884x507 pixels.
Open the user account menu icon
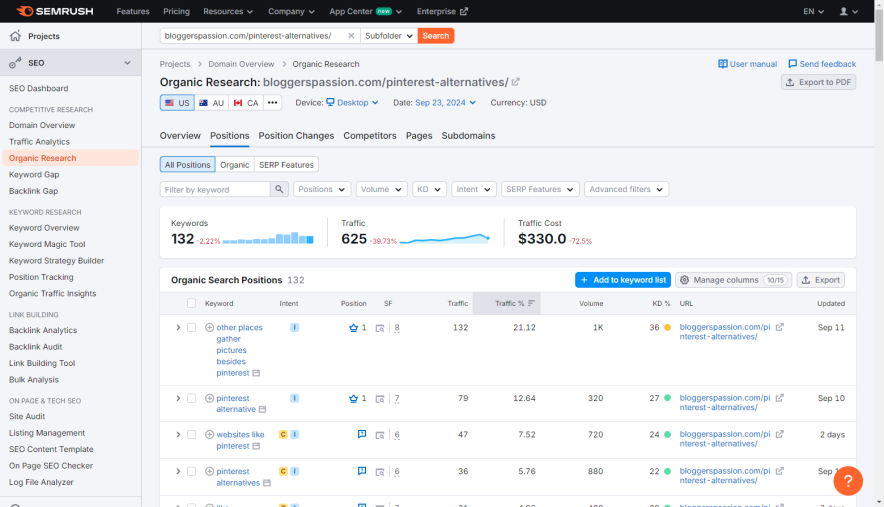pos(848,11)
